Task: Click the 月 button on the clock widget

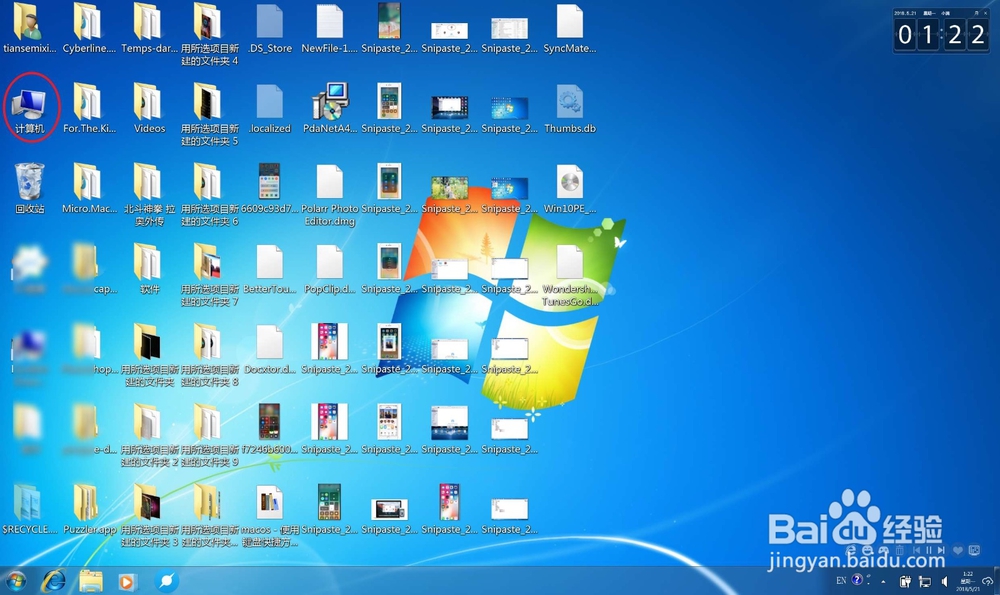Action: [976, 13]
